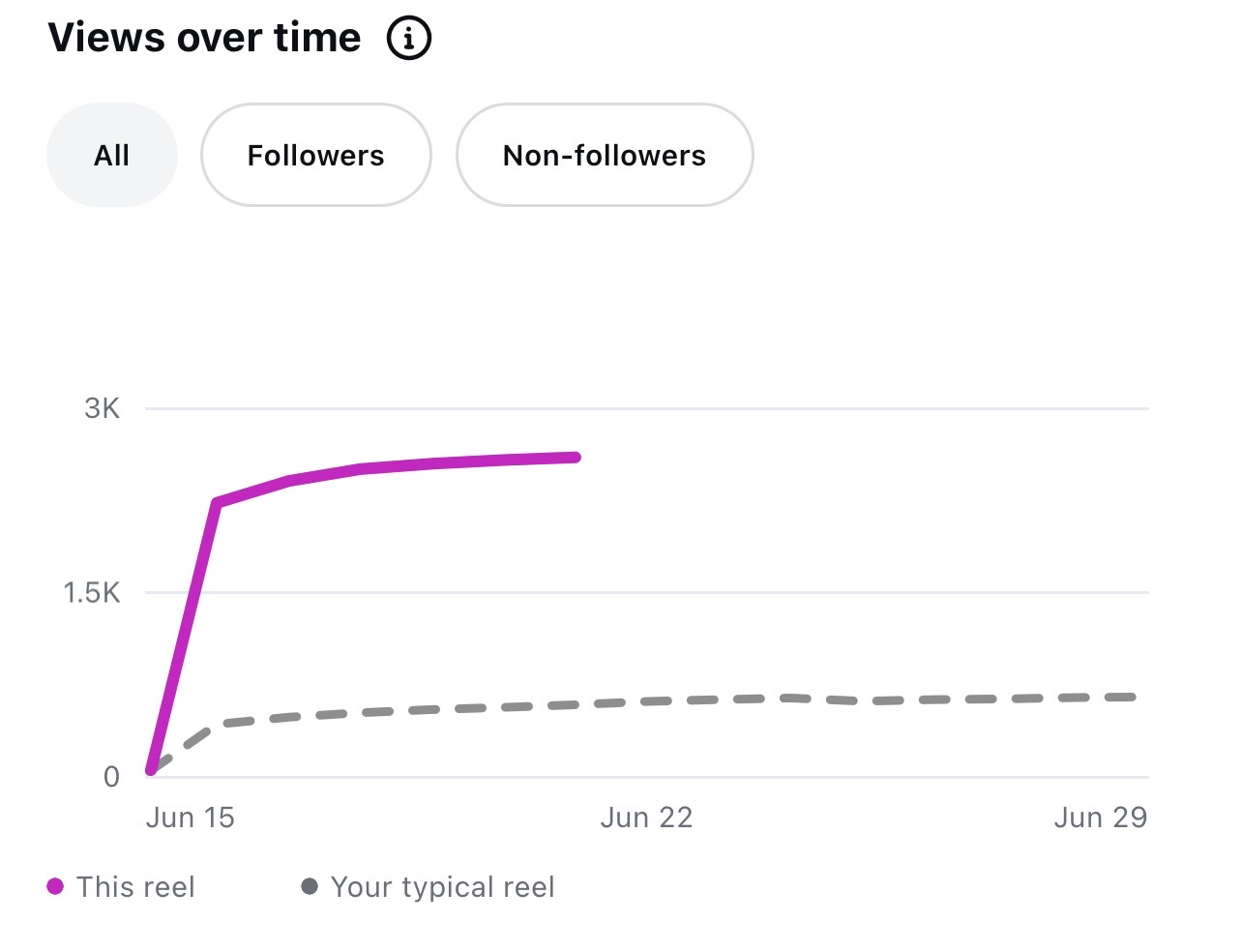This screenshot has height=952, width=1242.
Task: Click the Jun 15 axis label
Action: click(191, 818)
